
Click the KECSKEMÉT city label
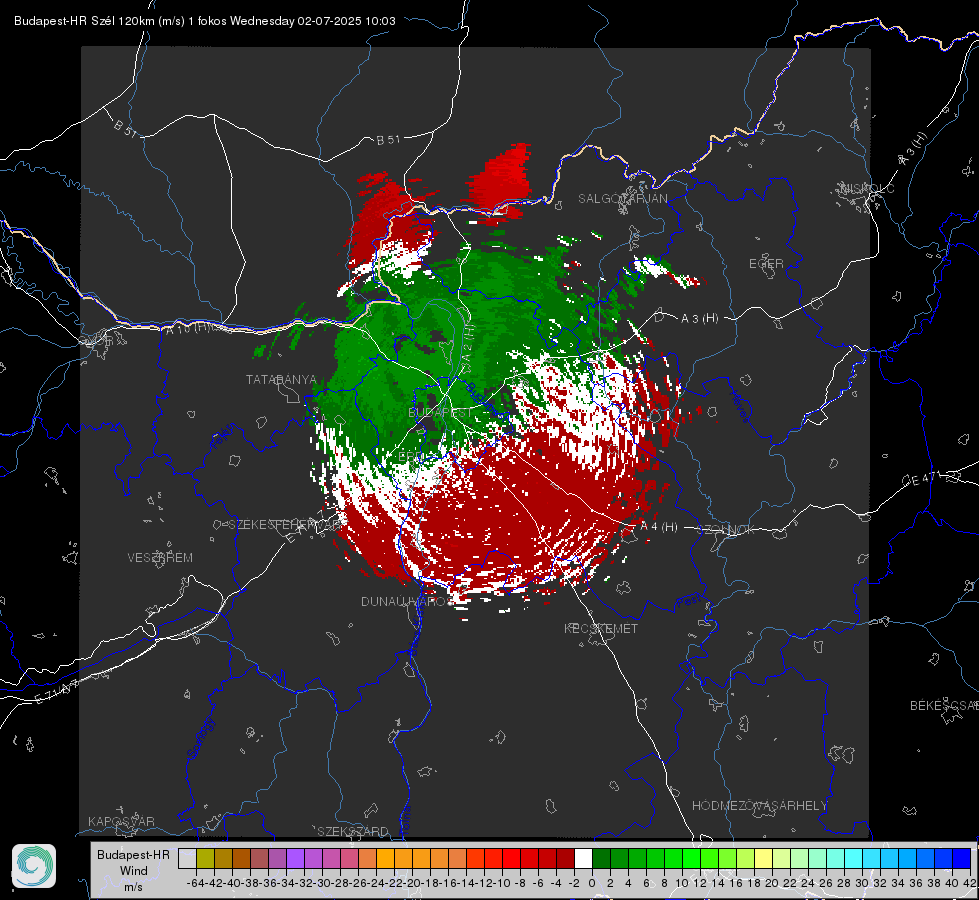[x=601, y=629]
